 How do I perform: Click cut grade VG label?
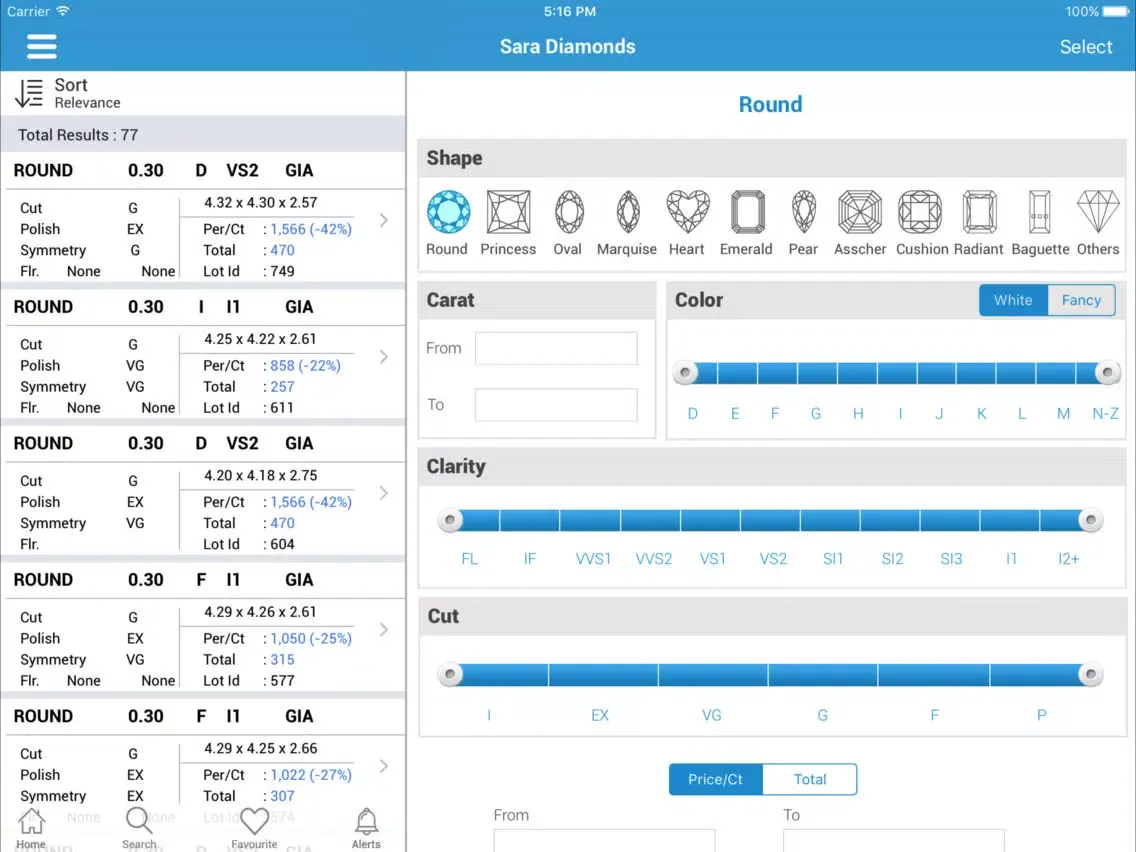point(711,715)
